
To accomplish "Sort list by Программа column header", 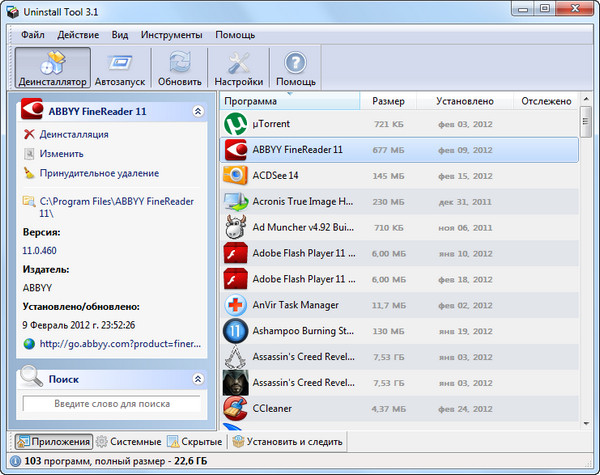I will pos(250,101).
